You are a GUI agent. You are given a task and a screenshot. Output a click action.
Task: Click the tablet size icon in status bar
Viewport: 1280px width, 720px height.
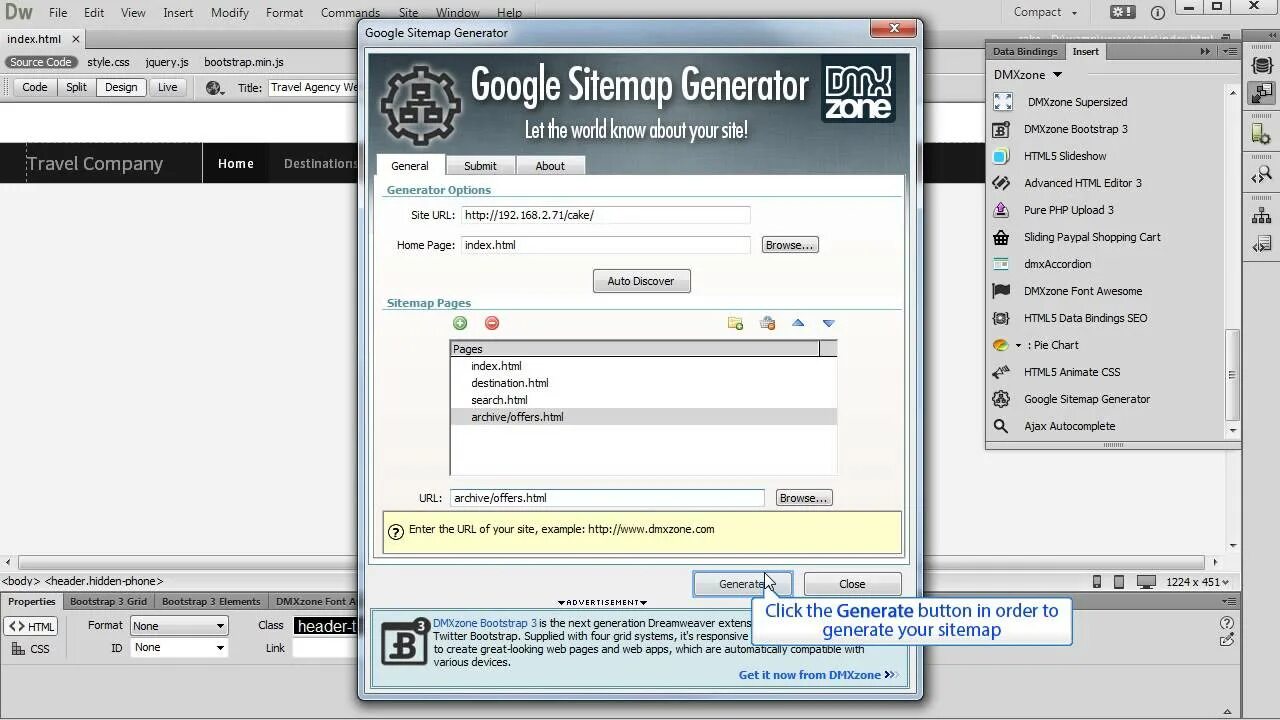pos(1119,582)
